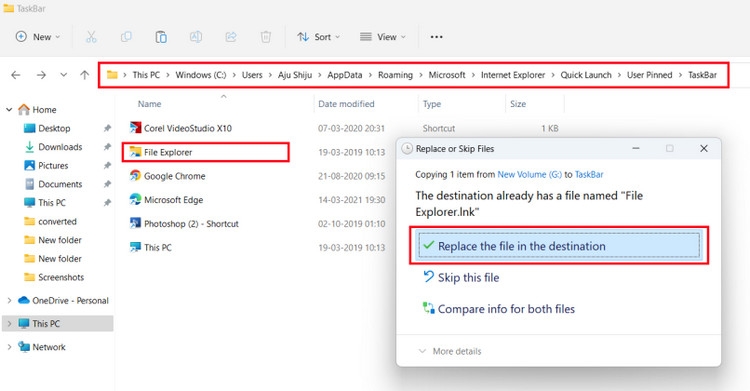The width and height of the screenshot is (750, 391).
Task: Click the pin icon beside Downloads
Action: click(107, 147)
